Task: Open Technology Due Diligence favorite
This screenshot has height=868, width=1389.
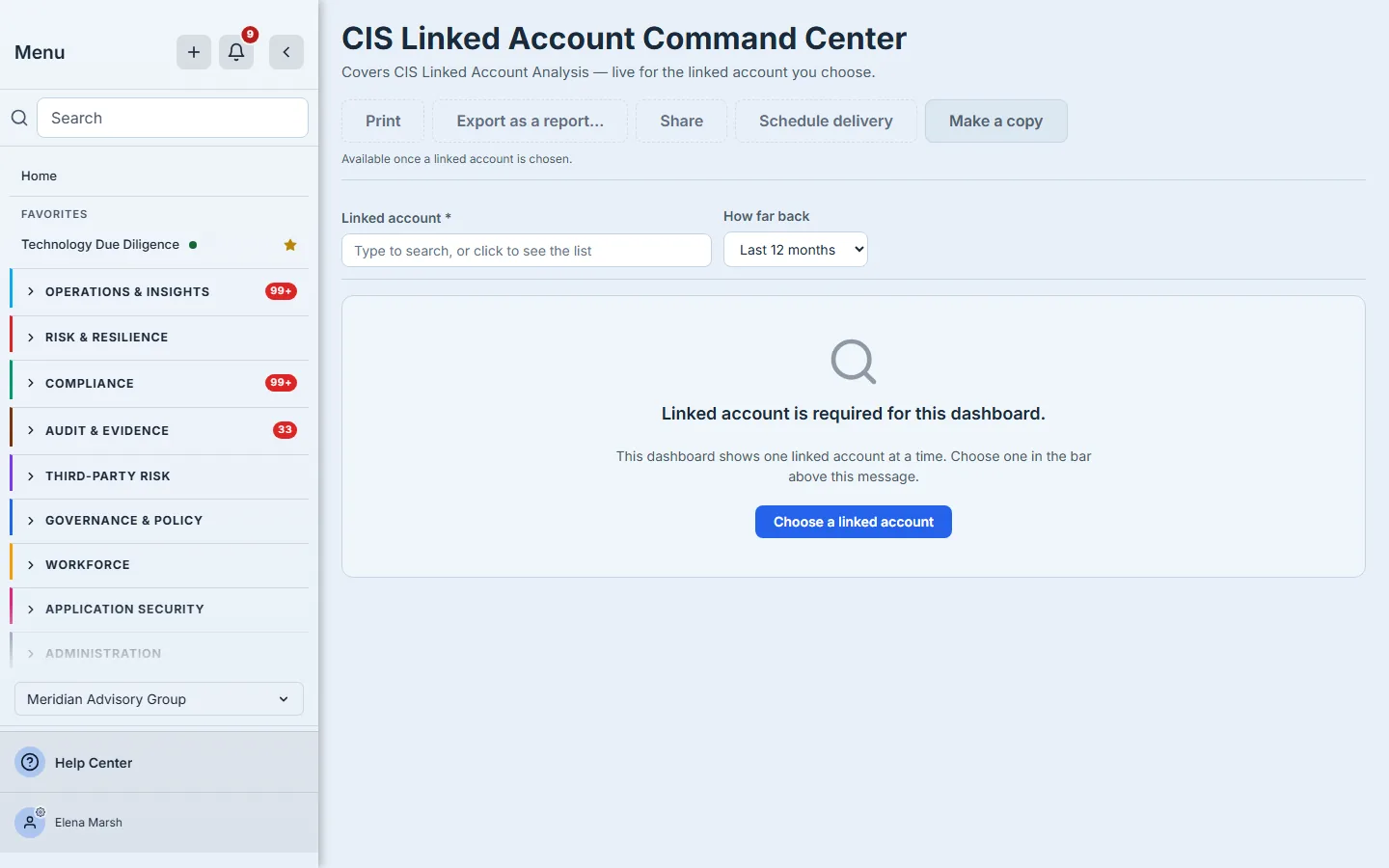Action: coord(100,245)
